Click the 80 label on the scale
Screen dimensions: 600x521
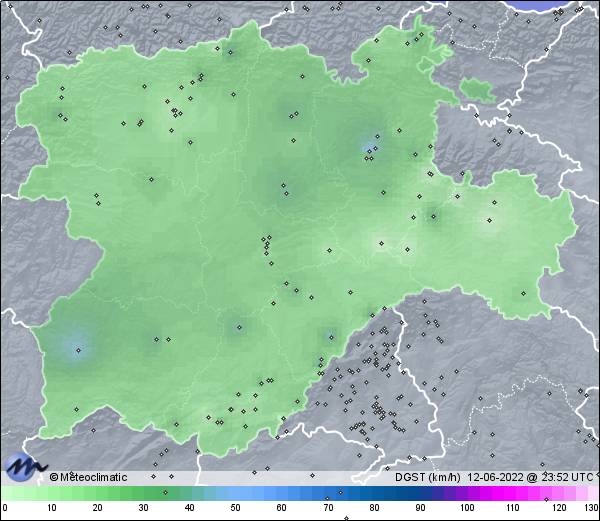(374, 508)
